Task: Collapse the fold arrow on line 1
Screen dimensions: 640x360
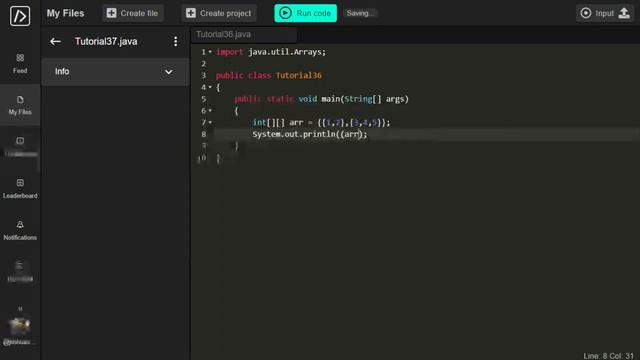Action: pos(210,52)
